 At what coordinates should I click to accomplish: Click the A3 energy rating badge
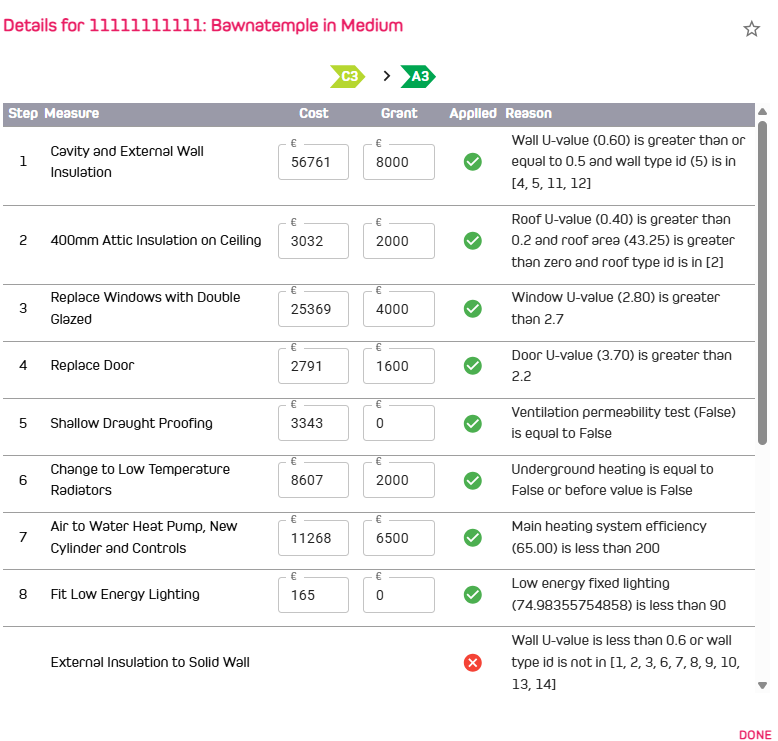coord(418,76)
